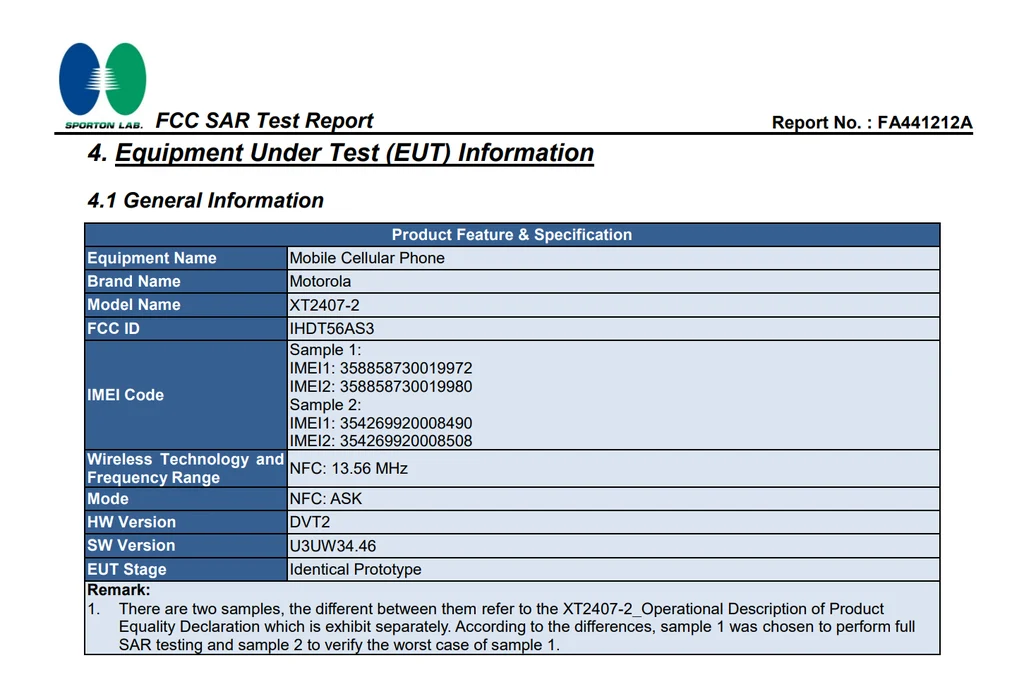Click the remark line starting 'There are two samples'
The image size is (1024, 682).
(502, 609)
